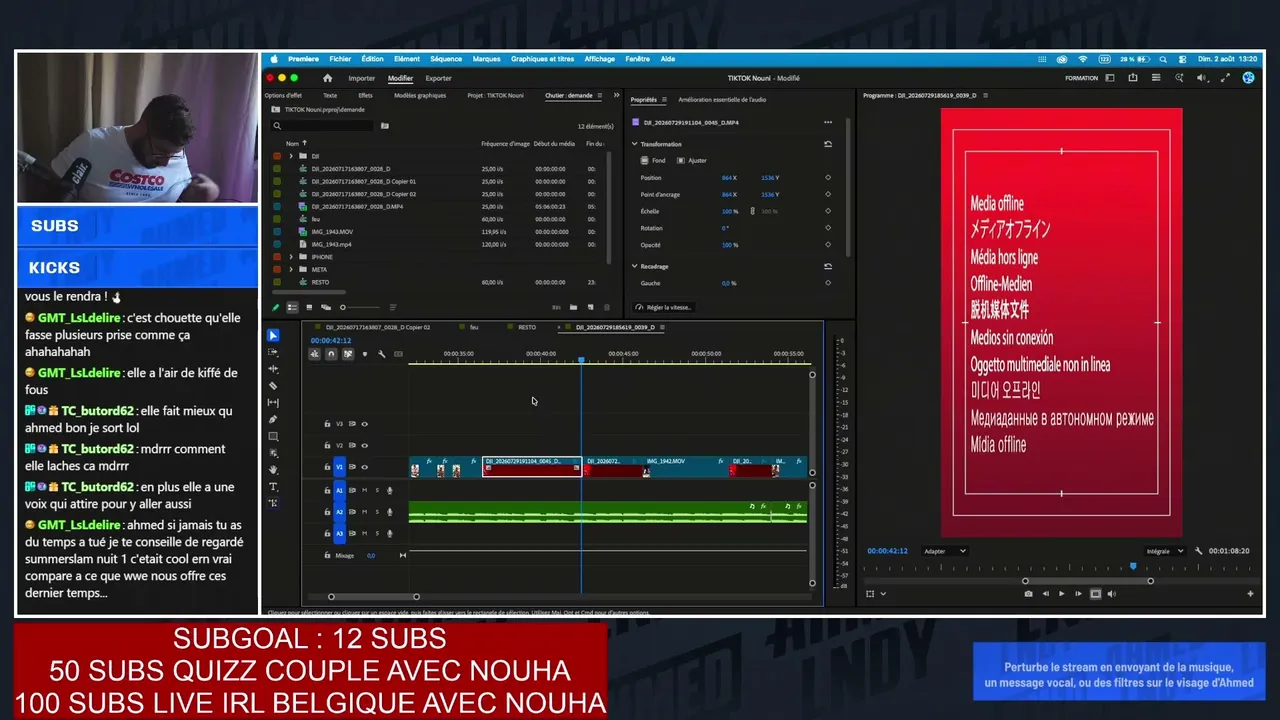
Task: Switch to the Exporter workspace tab
Action: [x=438, y=78]
